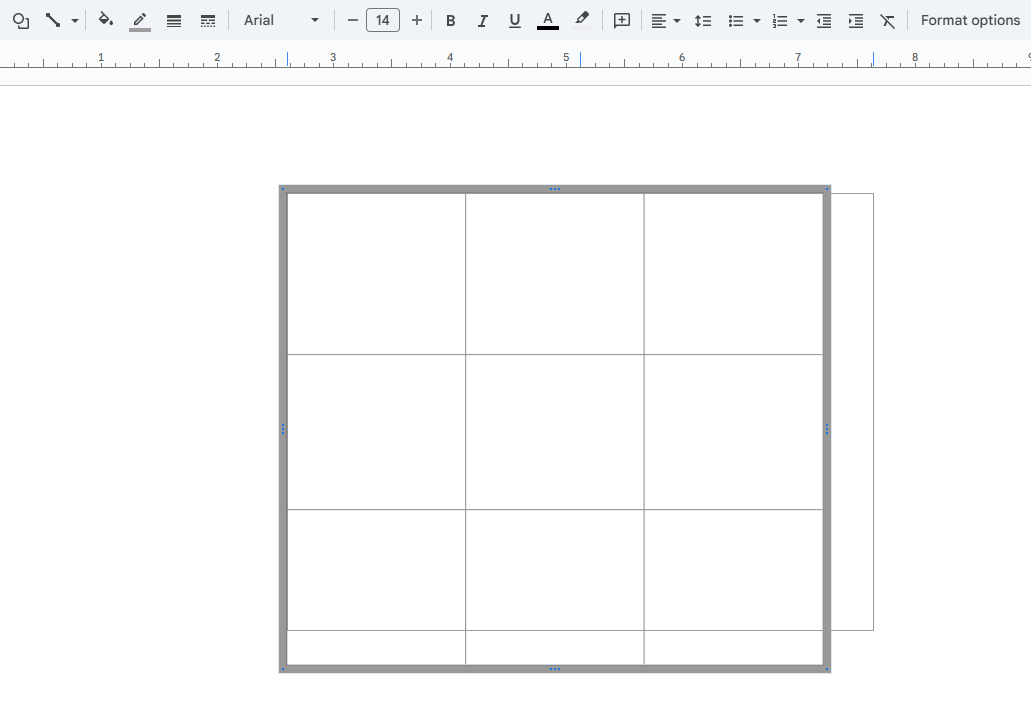Open the text color picker

pos(547,20)
